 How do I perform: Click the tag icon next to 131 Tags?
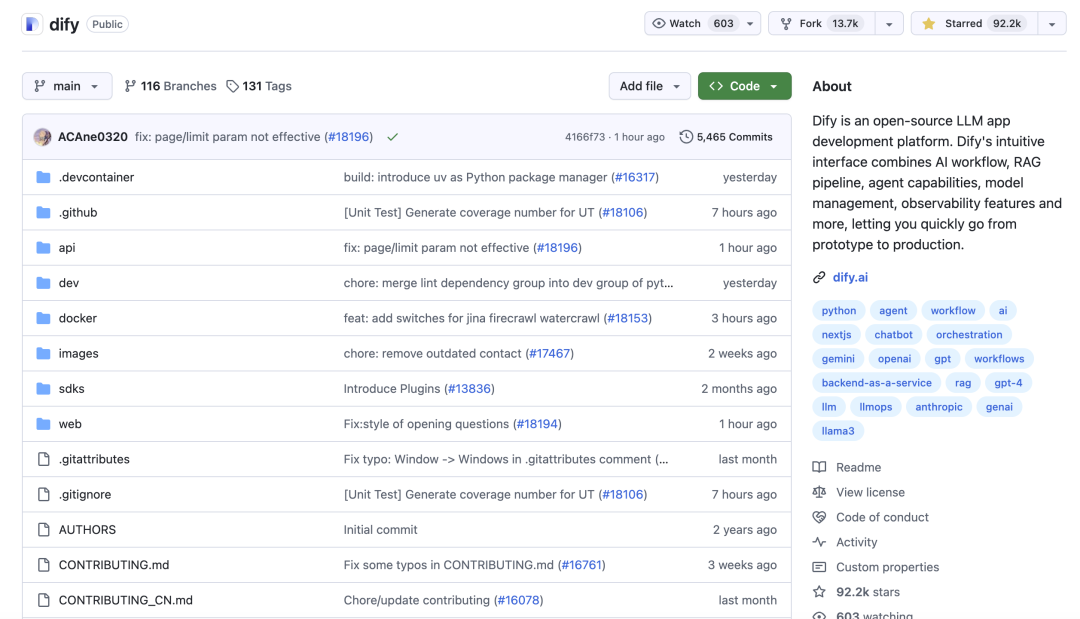[x=233, y=86]
